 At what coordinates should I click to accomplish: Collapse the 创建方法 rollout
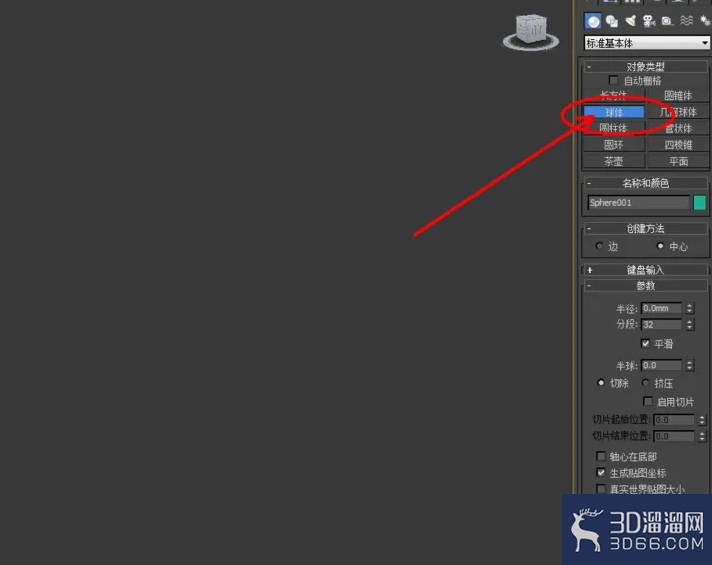pos(645,228)
